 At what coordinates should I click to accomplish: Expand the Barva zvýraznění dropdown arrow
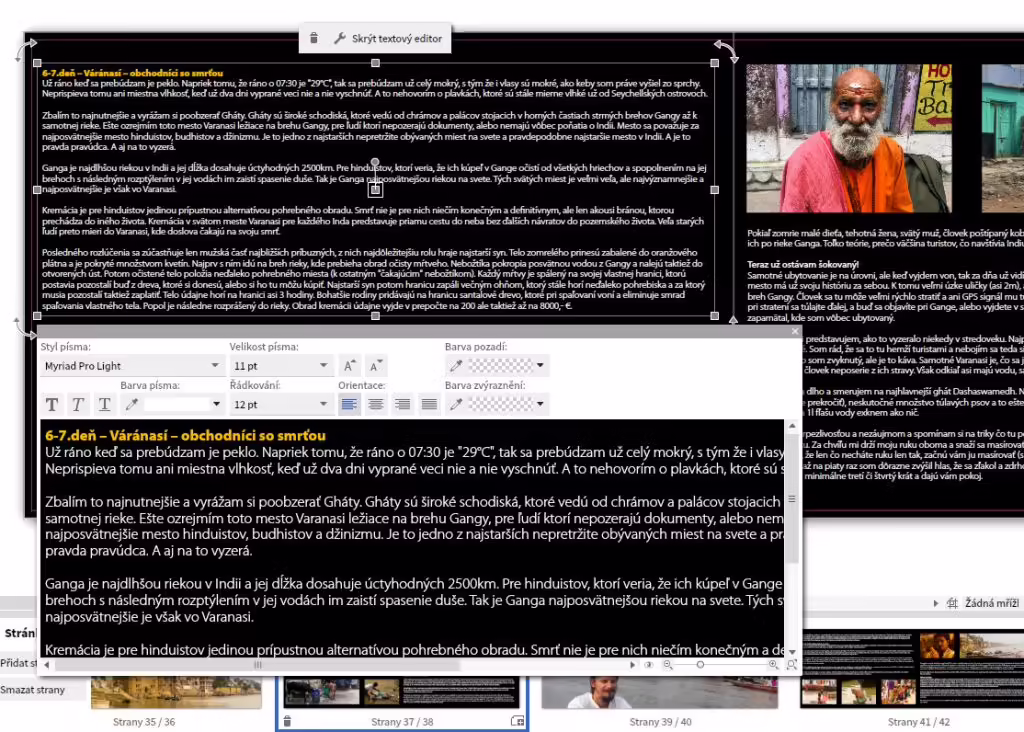(540, 404)
